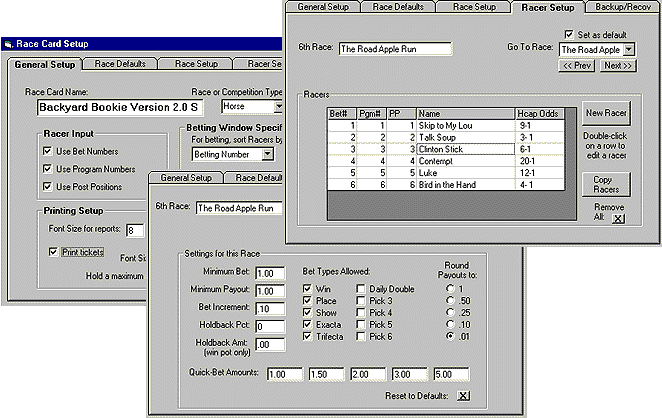Click the 5.00 Quick-Bet amount field
Image resolution: width=662 pixels, height=418 pixels.
point(451,374)
